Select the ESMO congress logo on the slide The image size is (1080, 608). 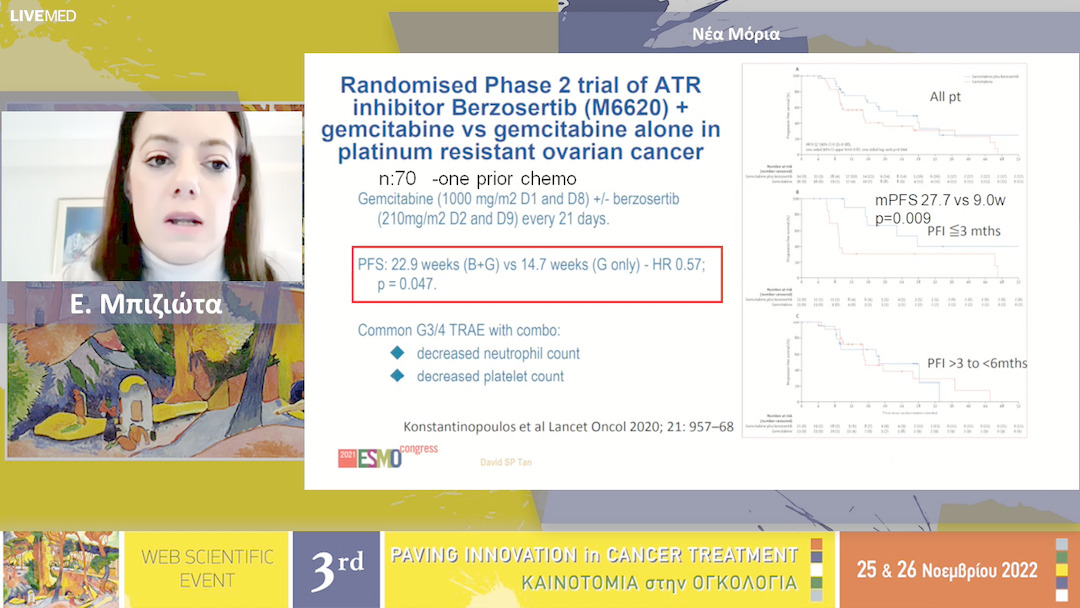click(387, 457)
